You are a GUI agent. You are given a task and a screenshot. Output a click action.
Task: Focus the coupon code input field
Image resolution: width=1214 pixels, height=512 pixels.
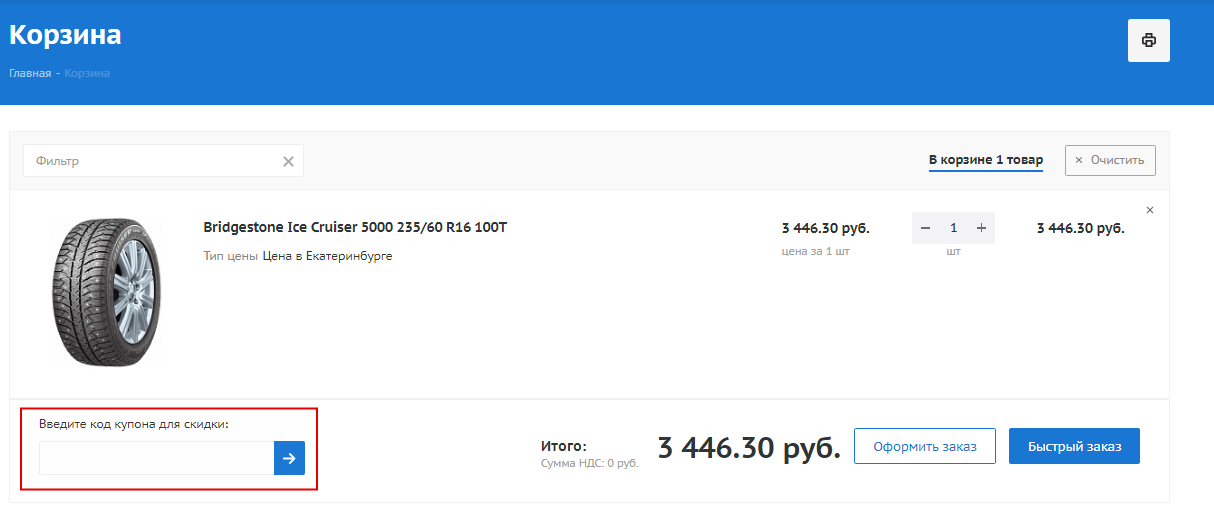pyautogui.click(x=156, y=458)
